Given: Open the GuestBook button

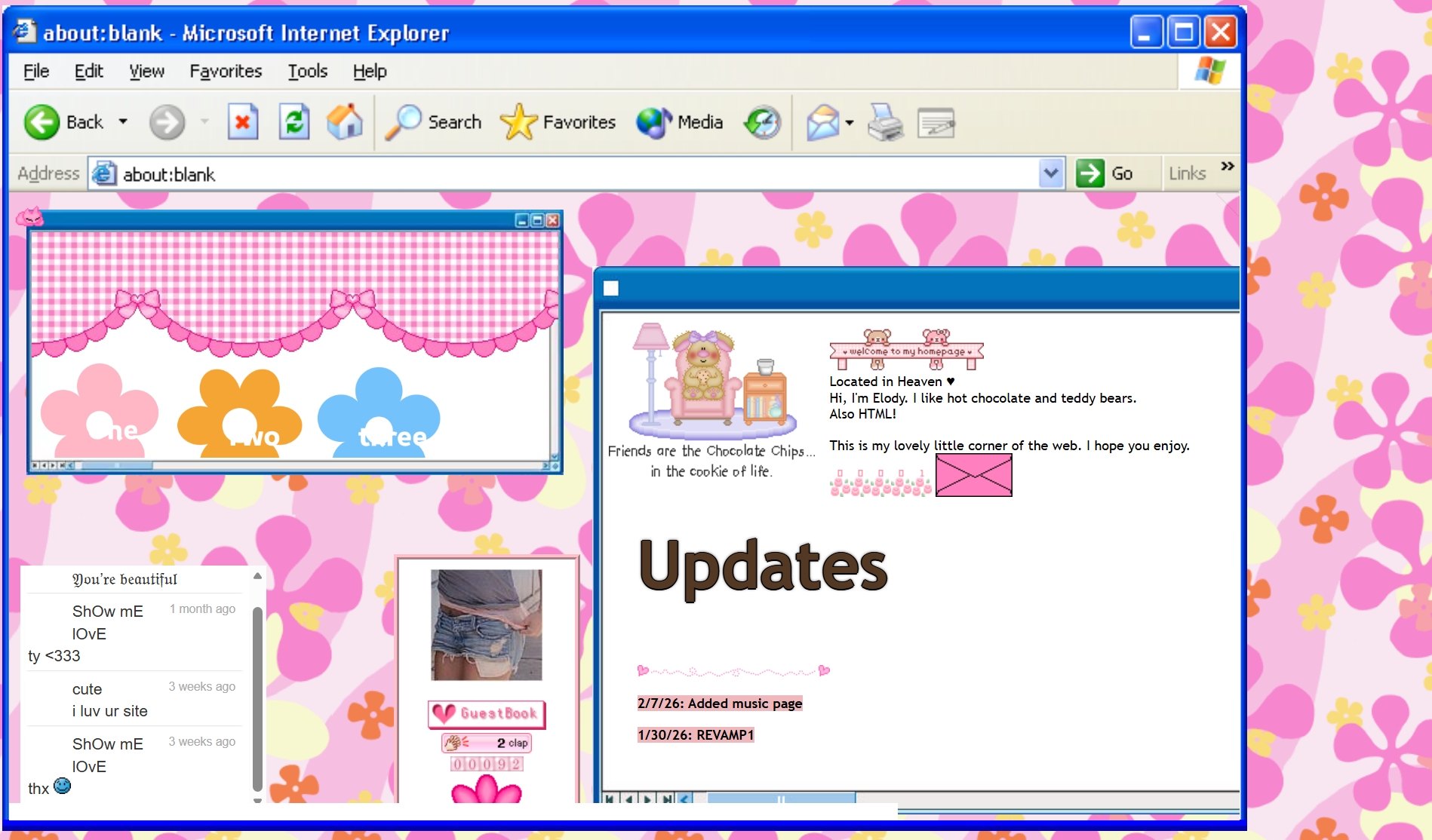Looking at the screenshot, I should (487, 713).
